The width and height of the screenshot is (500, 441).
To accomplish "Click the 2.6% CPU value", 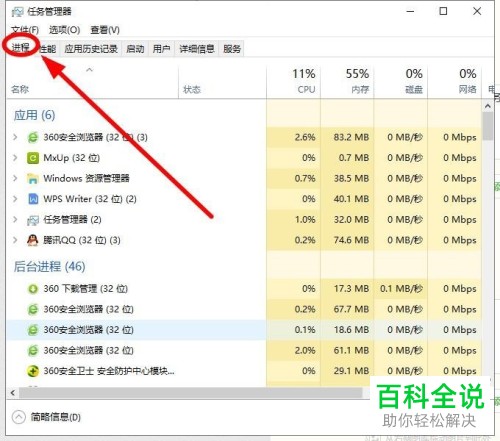I will click(x=305, y=137).
